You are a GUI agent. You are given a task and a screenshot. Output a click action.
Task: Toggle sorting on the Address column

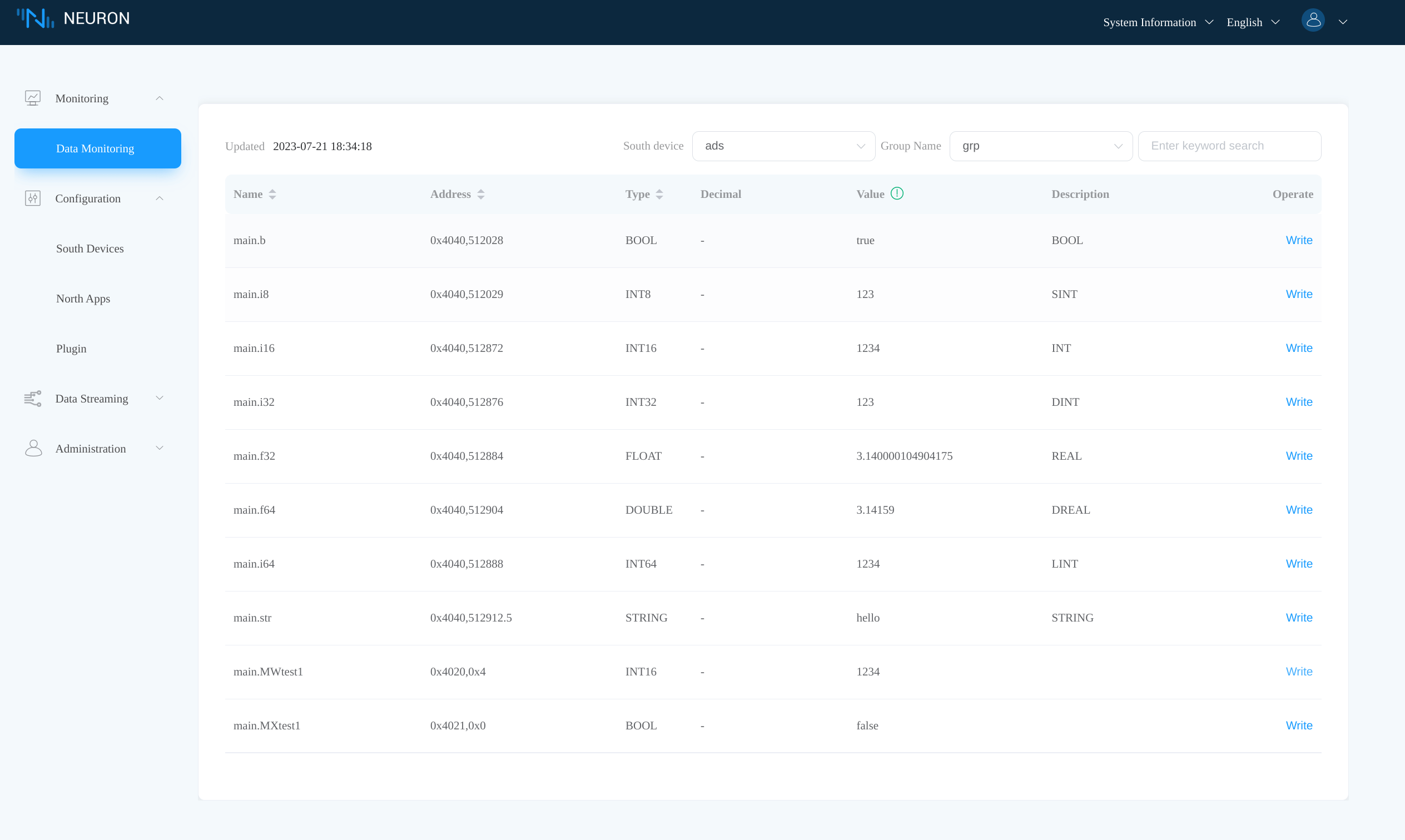click(x=480, y=193)
